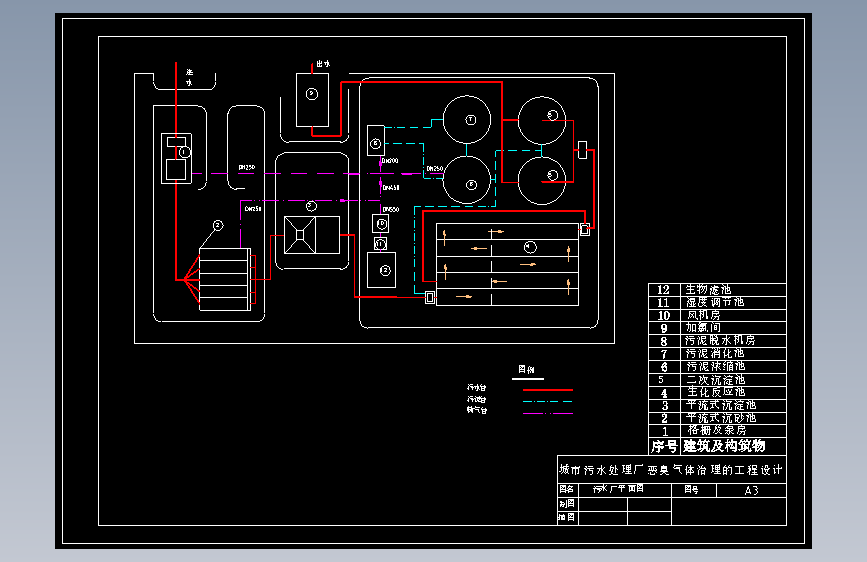
Task: Select the 二次沉淀池 table entry
Action: click(715, 379)
